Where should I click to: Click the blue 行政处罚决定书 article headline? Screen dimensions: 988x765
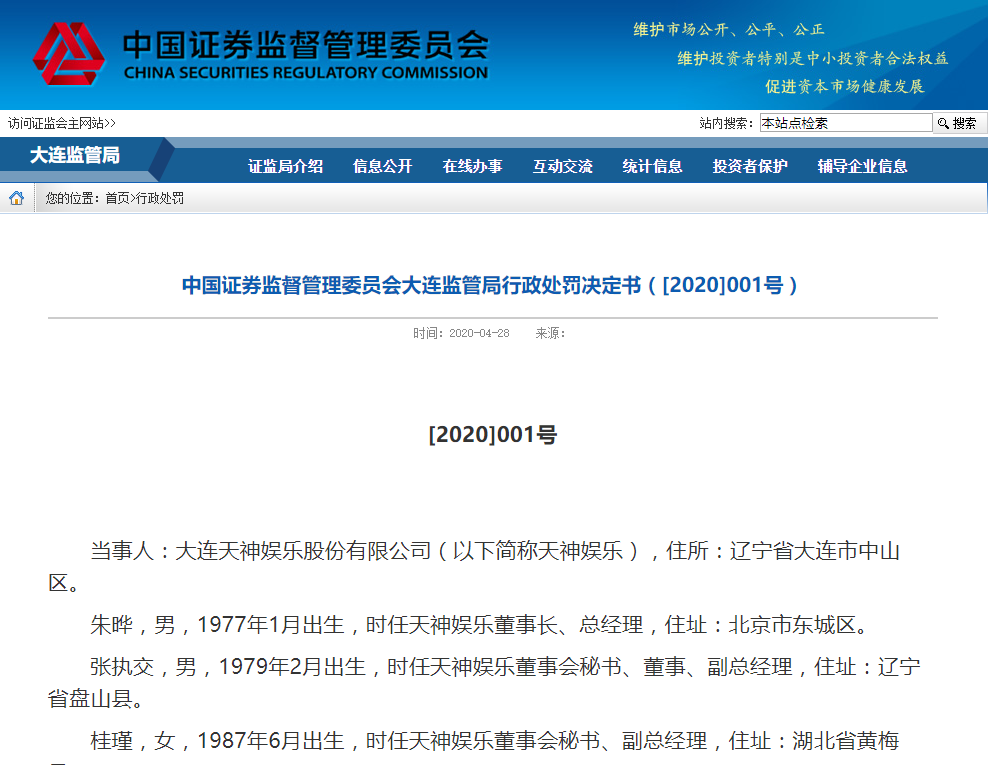coord(490,285)
